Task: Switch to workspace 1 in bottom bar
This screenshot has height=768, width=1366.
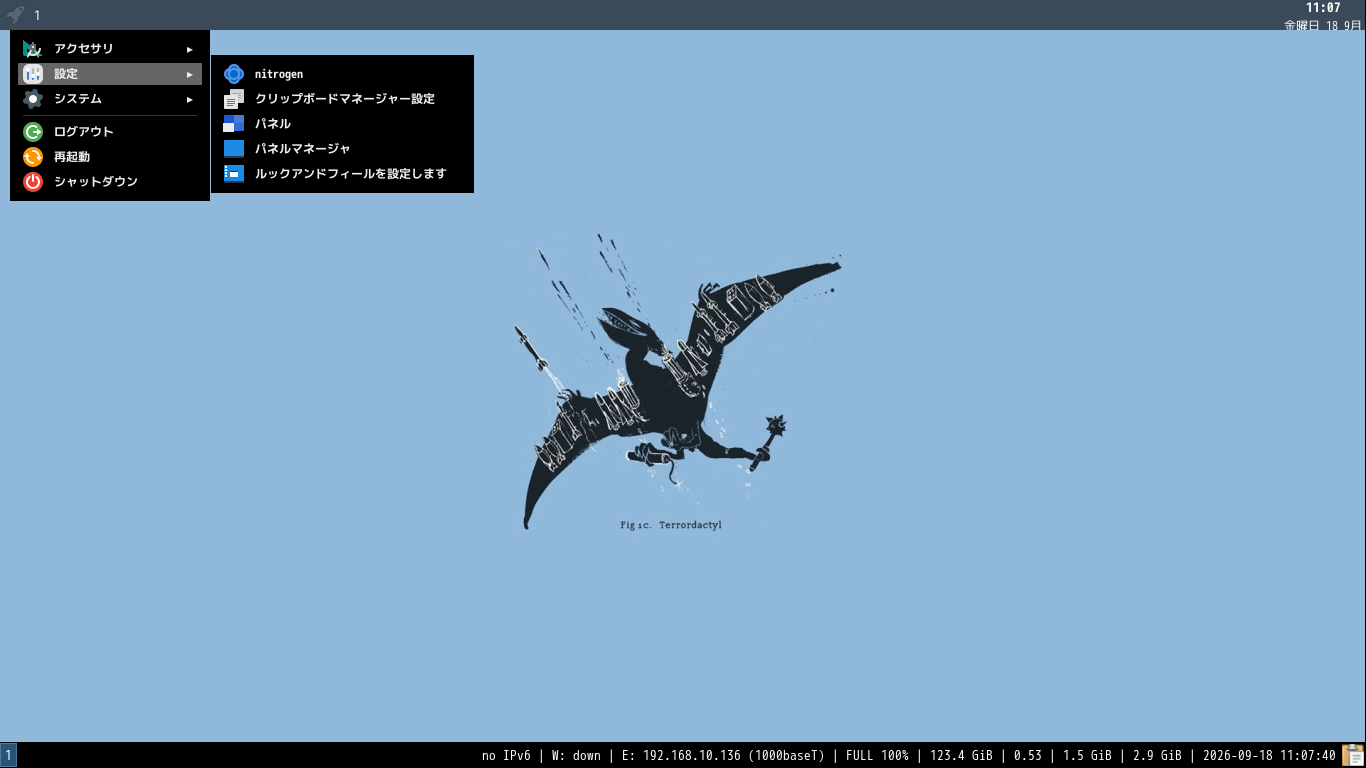Action: 9,755
